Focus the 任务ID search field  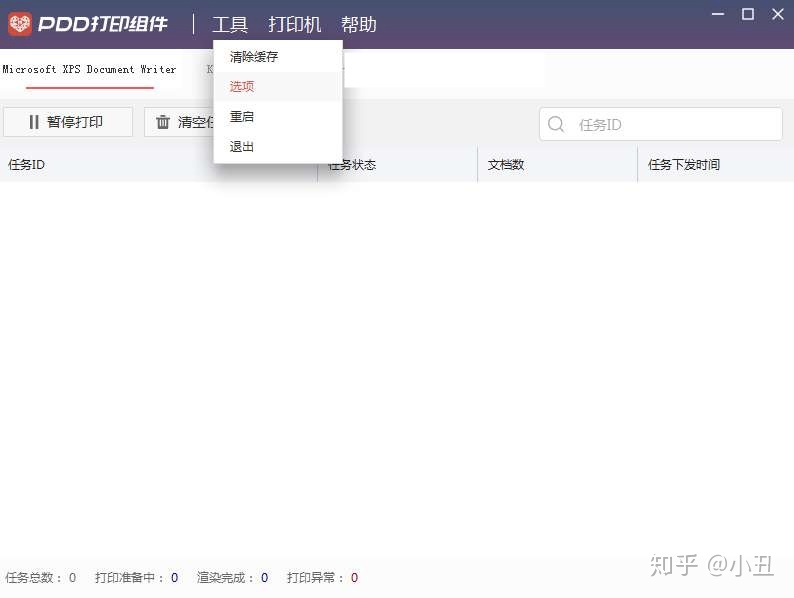pyautogui.click(x=661, y=124)
